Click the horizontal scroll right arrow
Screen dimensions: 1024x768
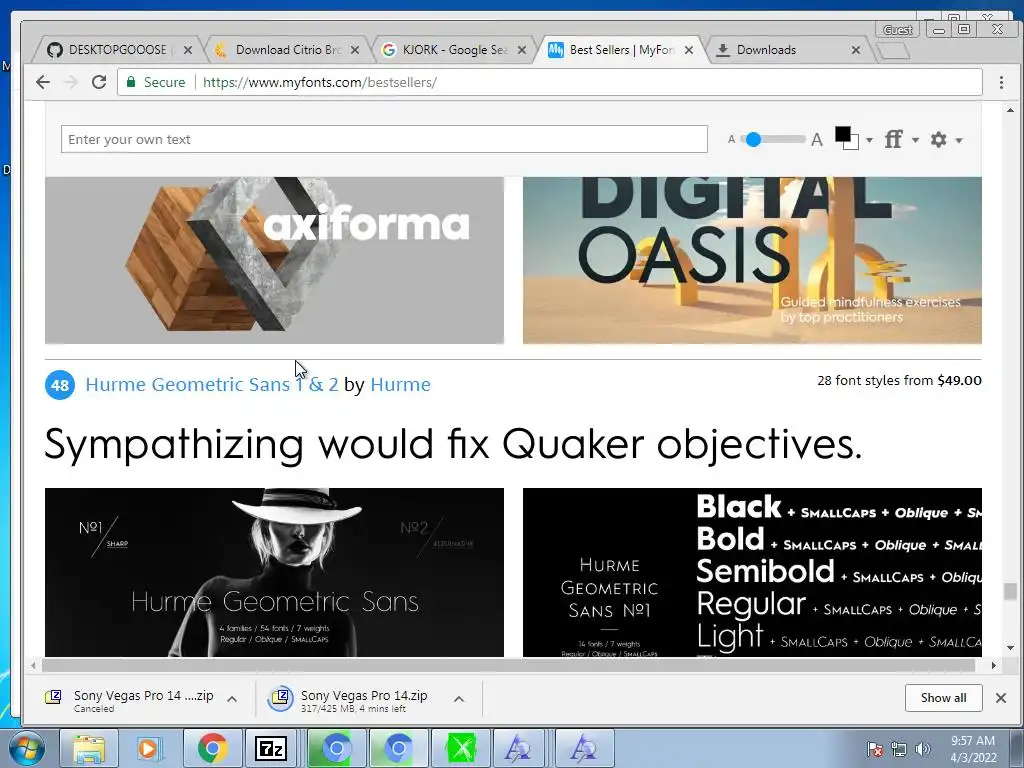(994, 665)
